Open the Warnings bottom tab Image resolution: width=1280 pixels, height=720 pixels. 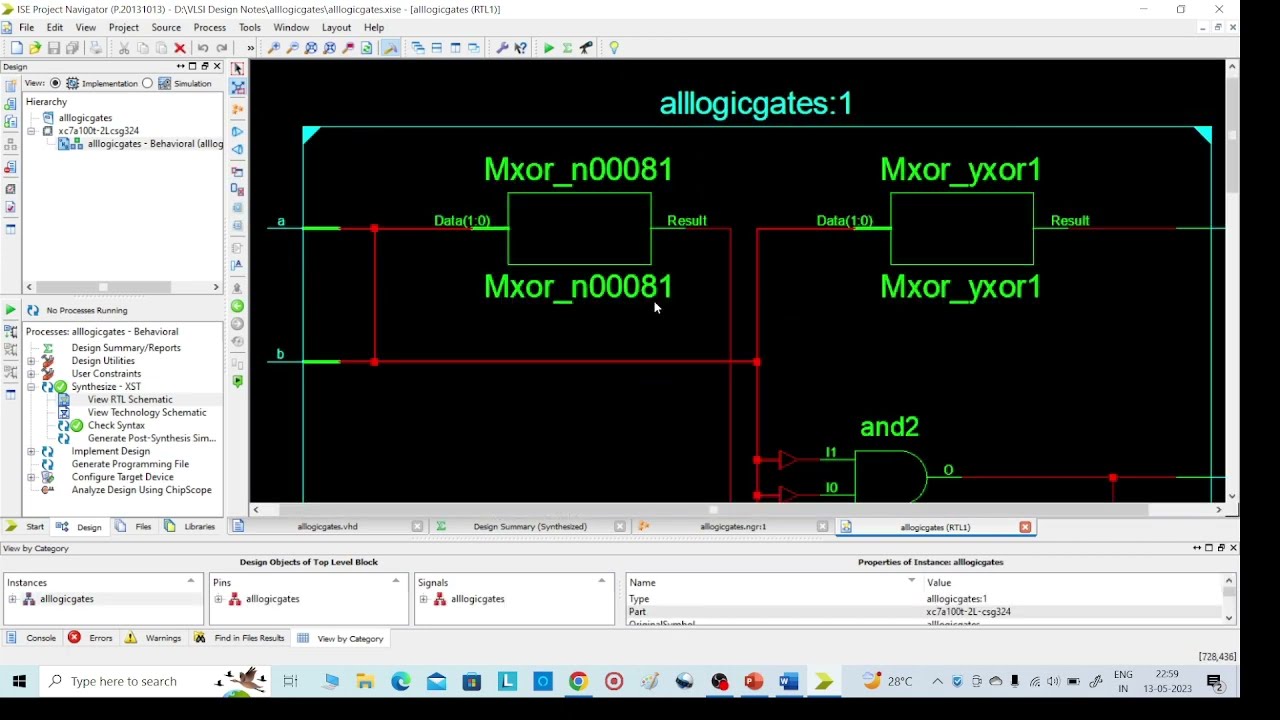coord(153,638)
